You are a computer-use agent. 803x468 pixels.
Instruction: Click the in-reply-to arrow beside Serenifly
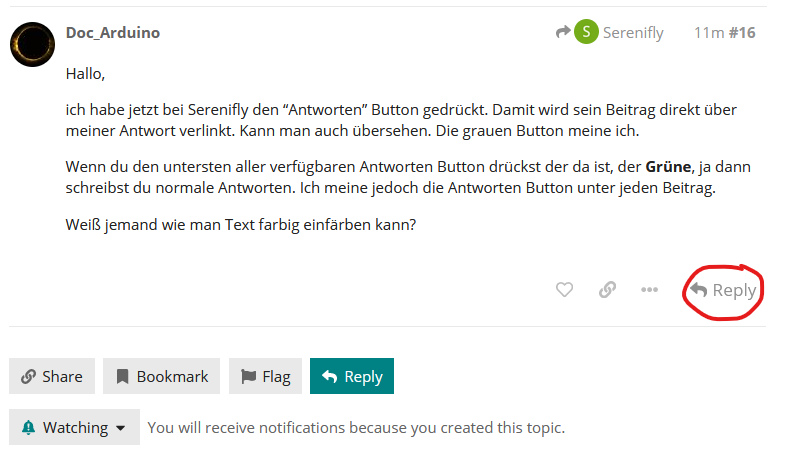pos(563,33)
